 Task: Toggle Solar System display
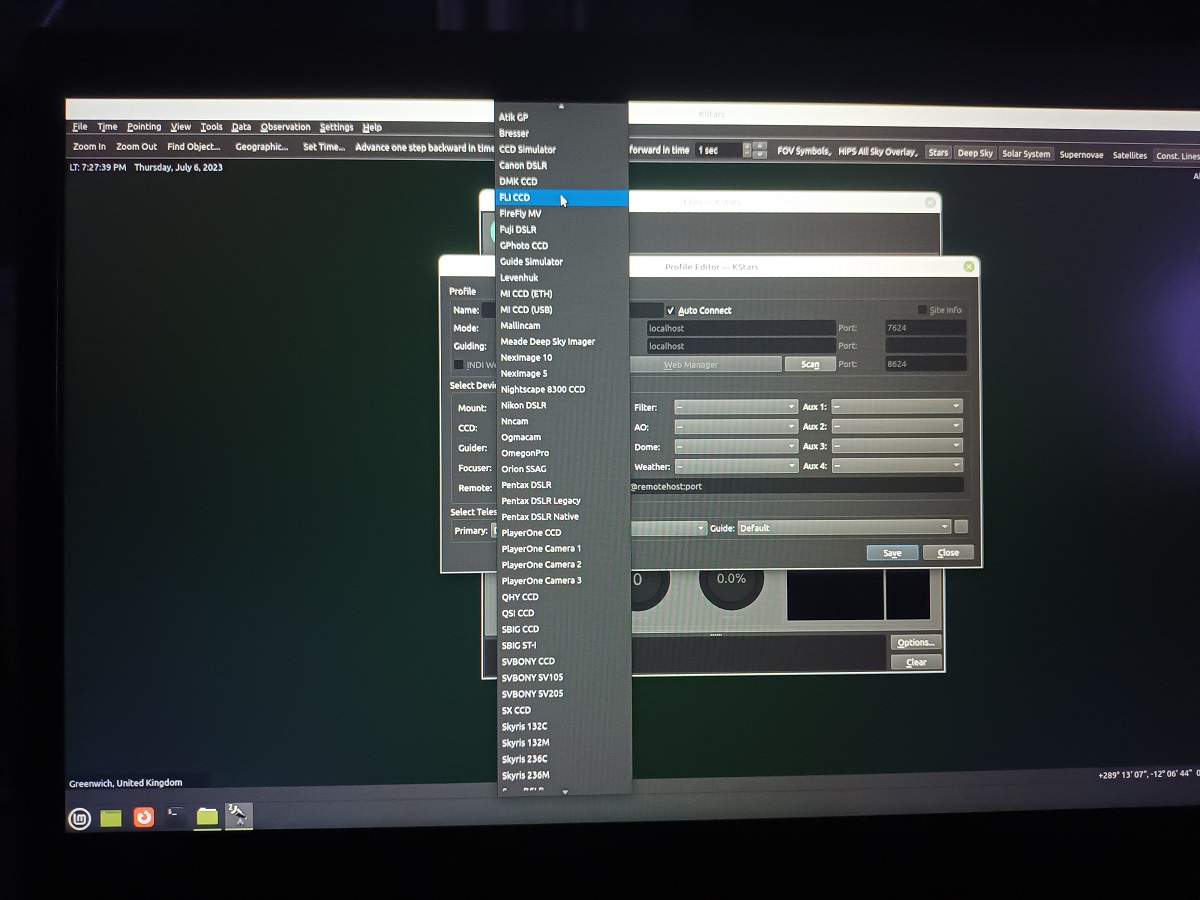[1026, 154]
